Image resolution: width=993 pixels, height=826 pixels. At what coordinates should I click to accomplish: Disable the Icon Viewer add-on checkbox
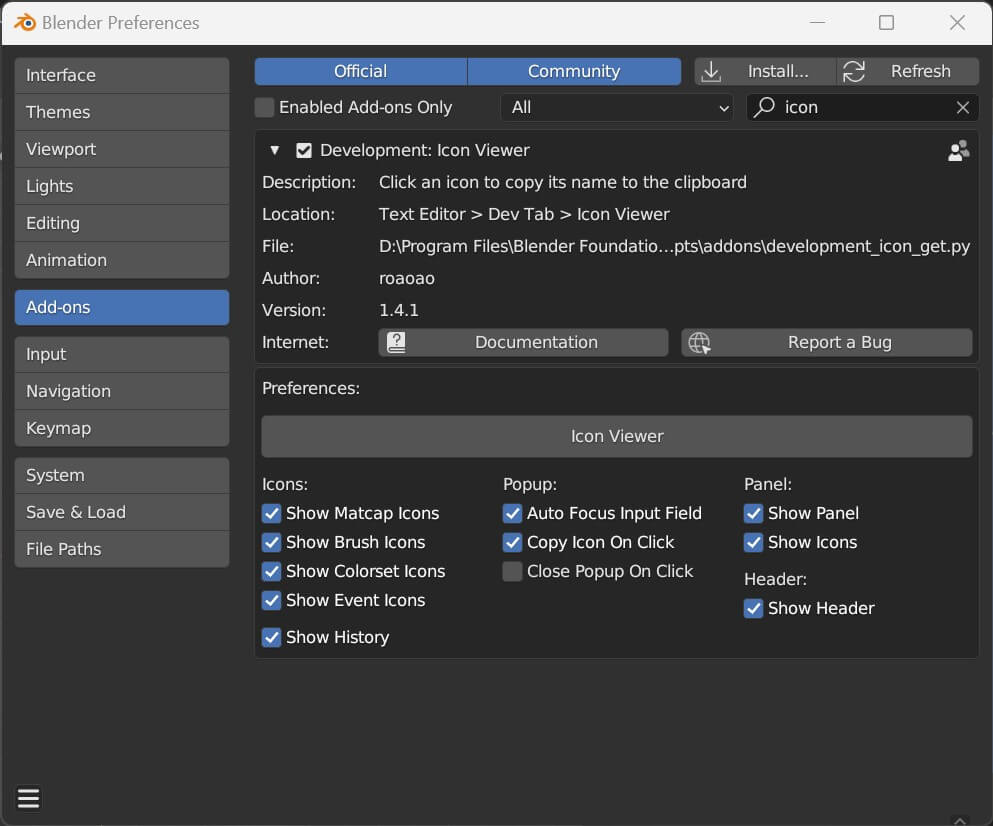[304, 151]
